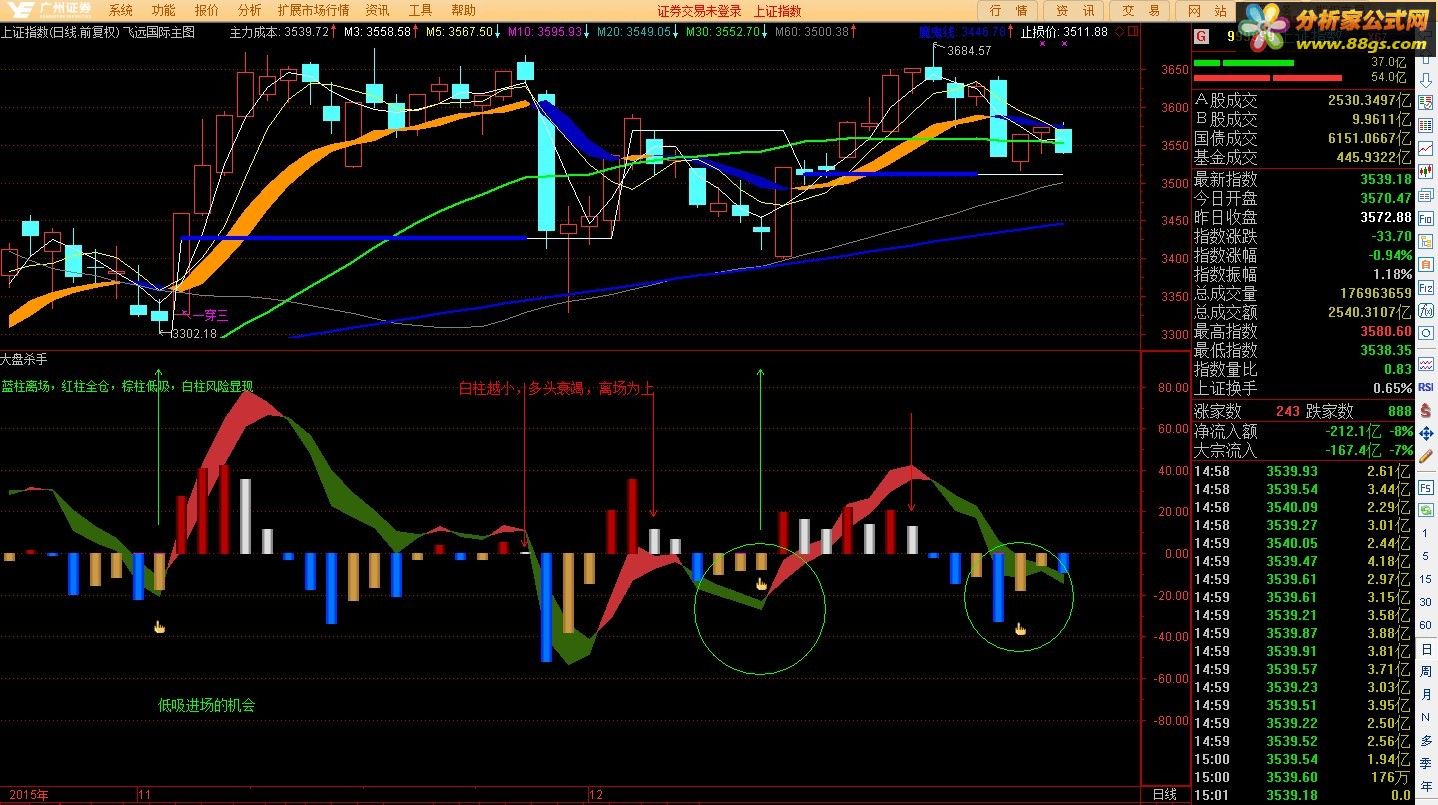Click the red dollar sign icon
The width and height of the screenshot is (1438, 805).
click(1426, 411)
